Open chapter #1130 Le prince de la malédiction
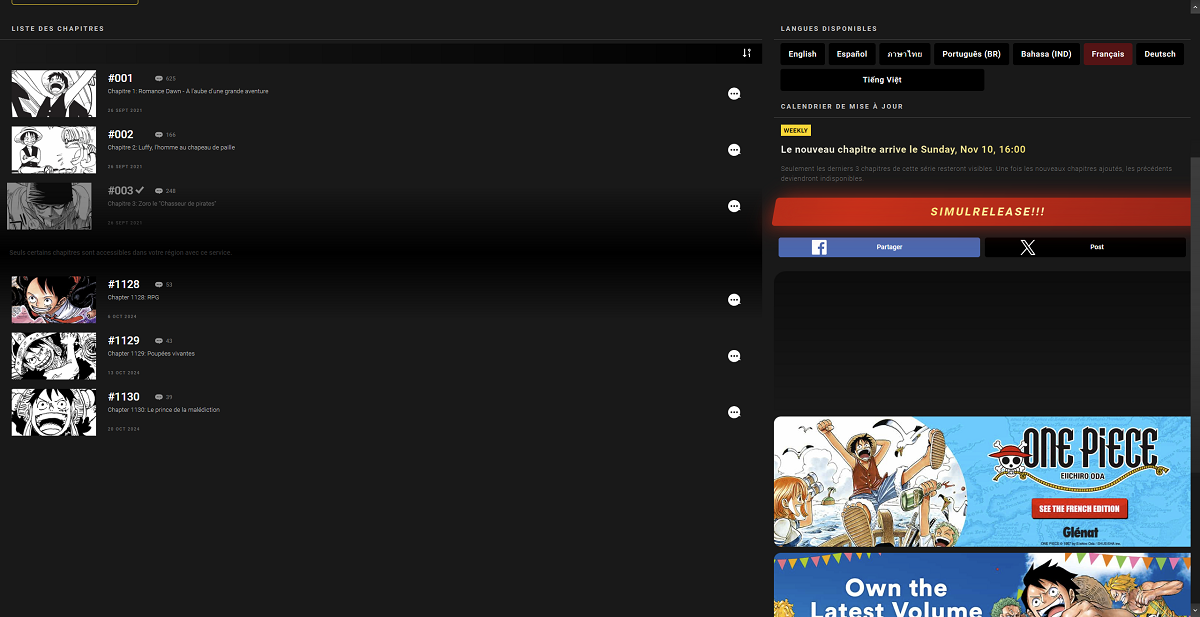The width and height of the screenshot is (1200, 617). click(164, 410)
